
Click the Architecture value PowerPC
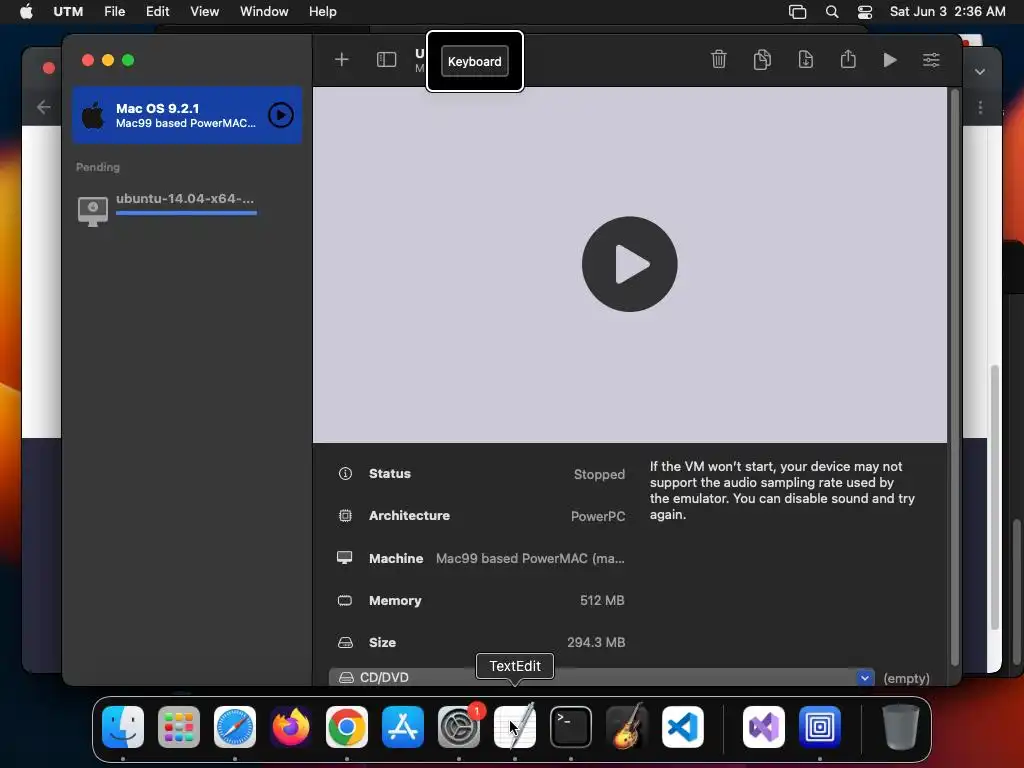(x=598, y=516)
